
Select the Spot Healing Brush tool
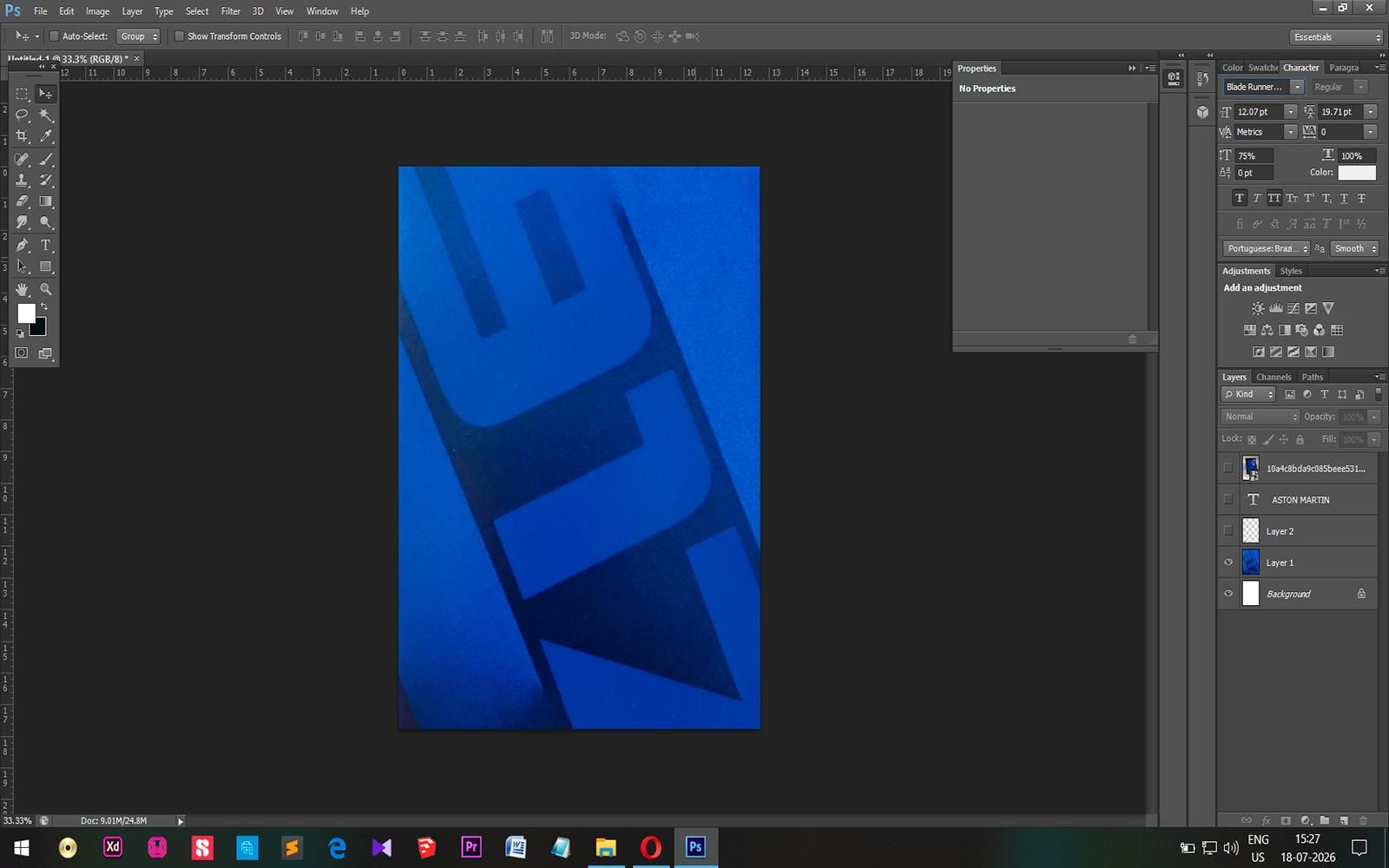tap(22, 159)
